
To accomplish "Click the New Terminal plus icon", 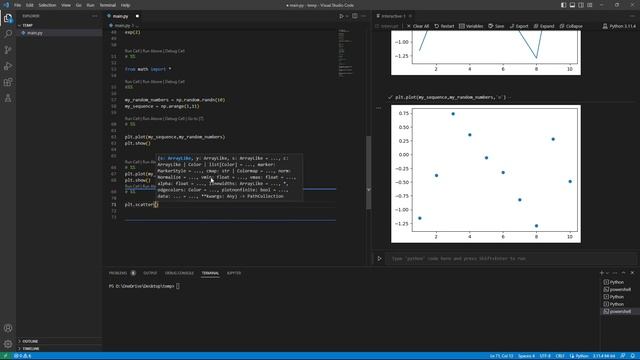I will [602, 273].
